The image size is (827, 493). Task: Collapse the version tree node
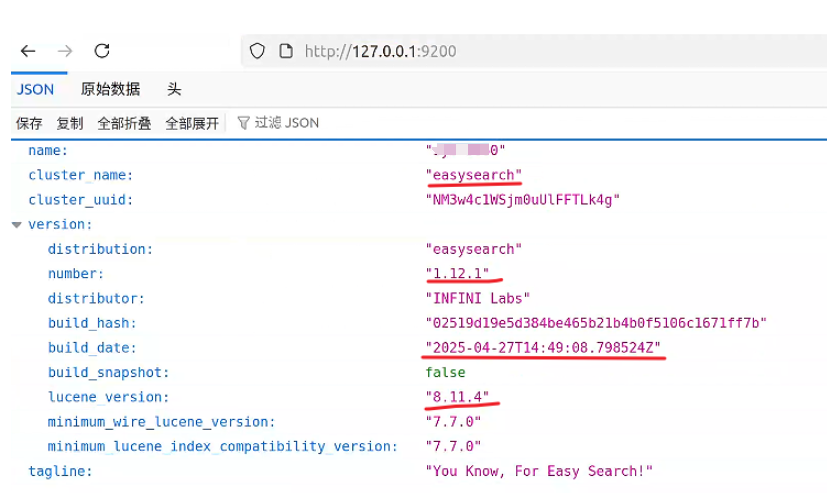[16, 225]
